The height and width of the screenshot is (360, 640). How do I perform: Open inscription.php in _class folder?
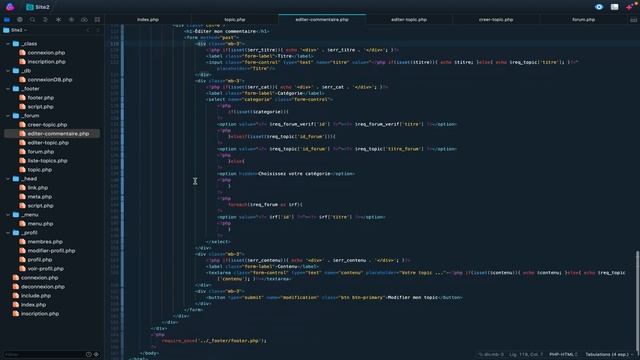(42, 62)
